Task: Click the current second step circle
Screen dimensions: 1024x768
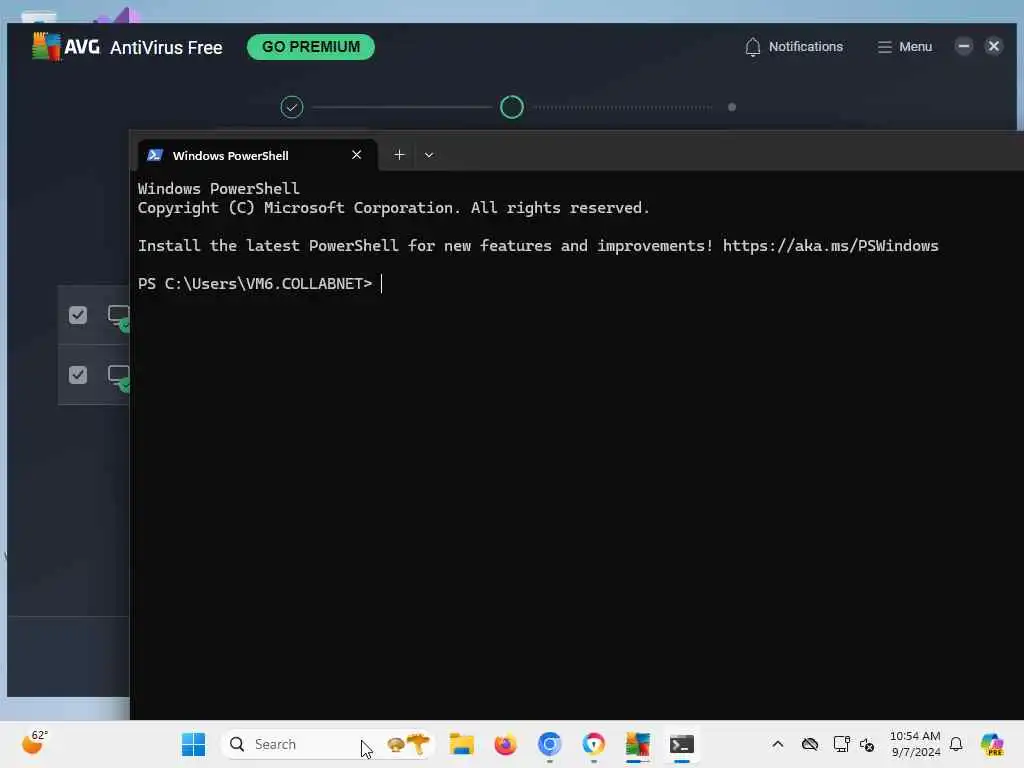Action: pyautogui.click(x=512, y=107)
